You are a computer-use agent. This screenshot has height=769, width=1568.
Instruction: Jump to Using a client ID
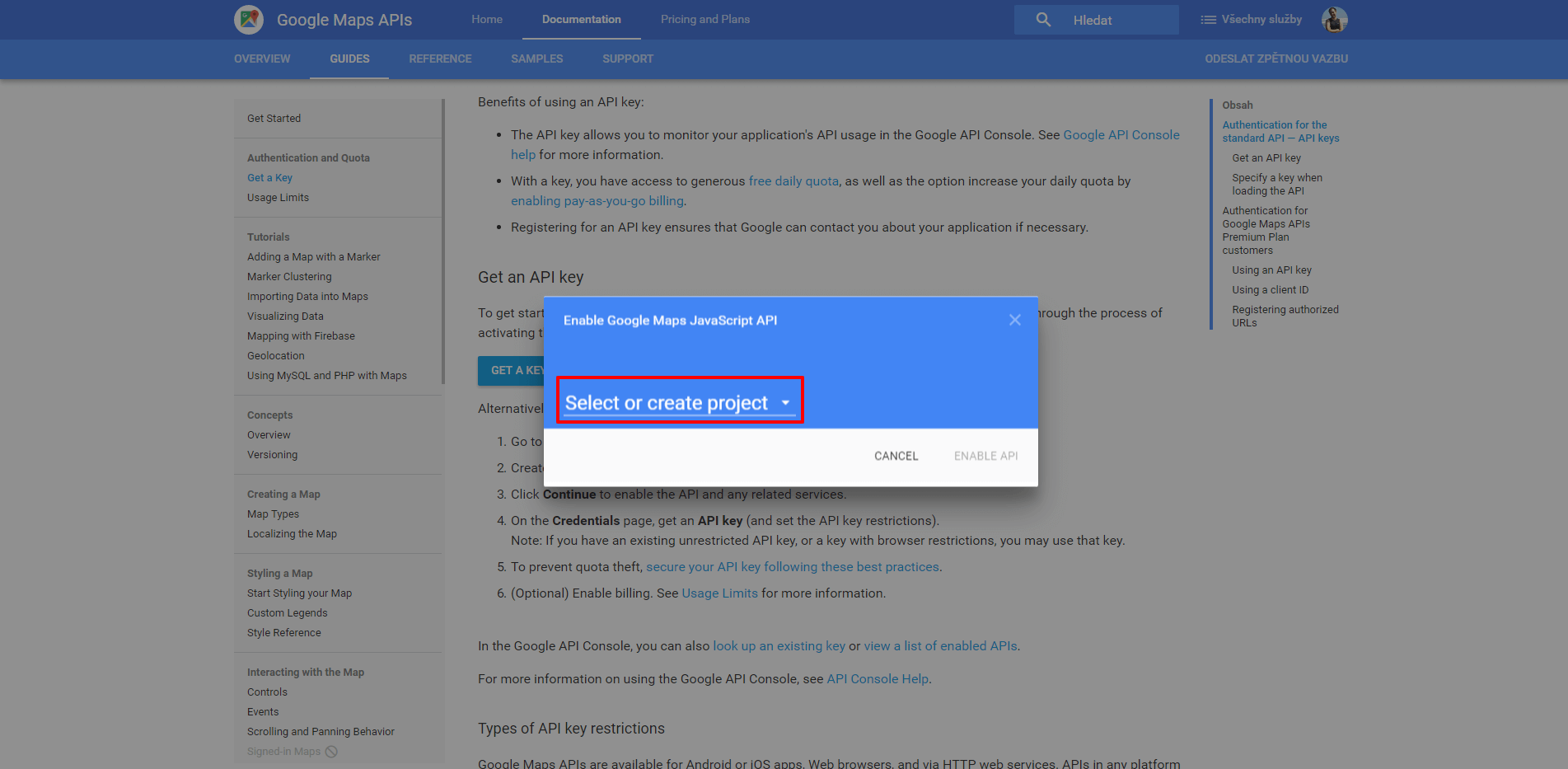[1270, 289]
